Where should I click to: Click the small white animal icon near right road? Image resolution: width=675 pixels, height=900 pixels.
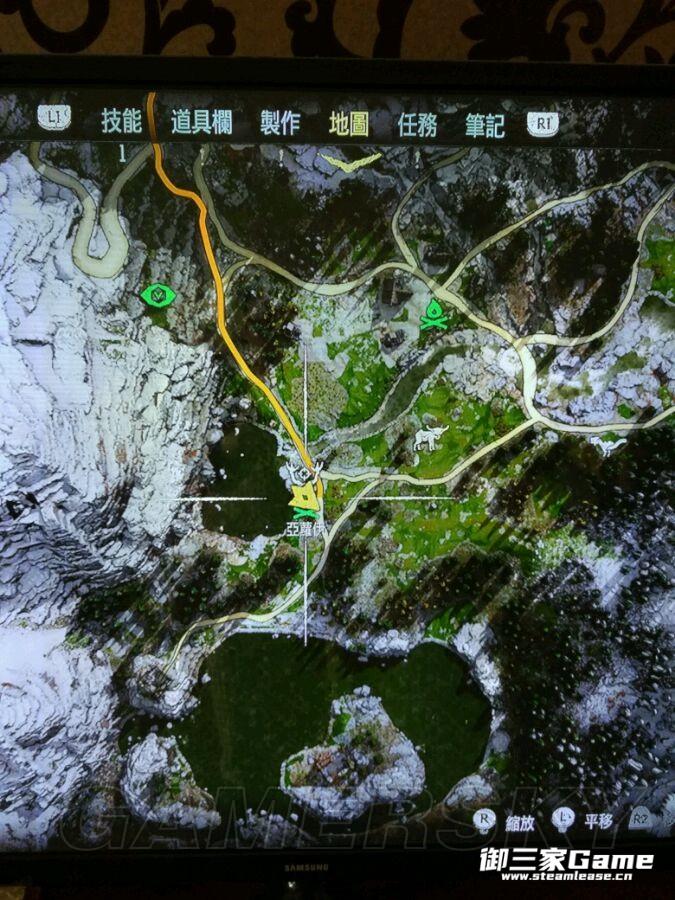(x=607, y=445)
